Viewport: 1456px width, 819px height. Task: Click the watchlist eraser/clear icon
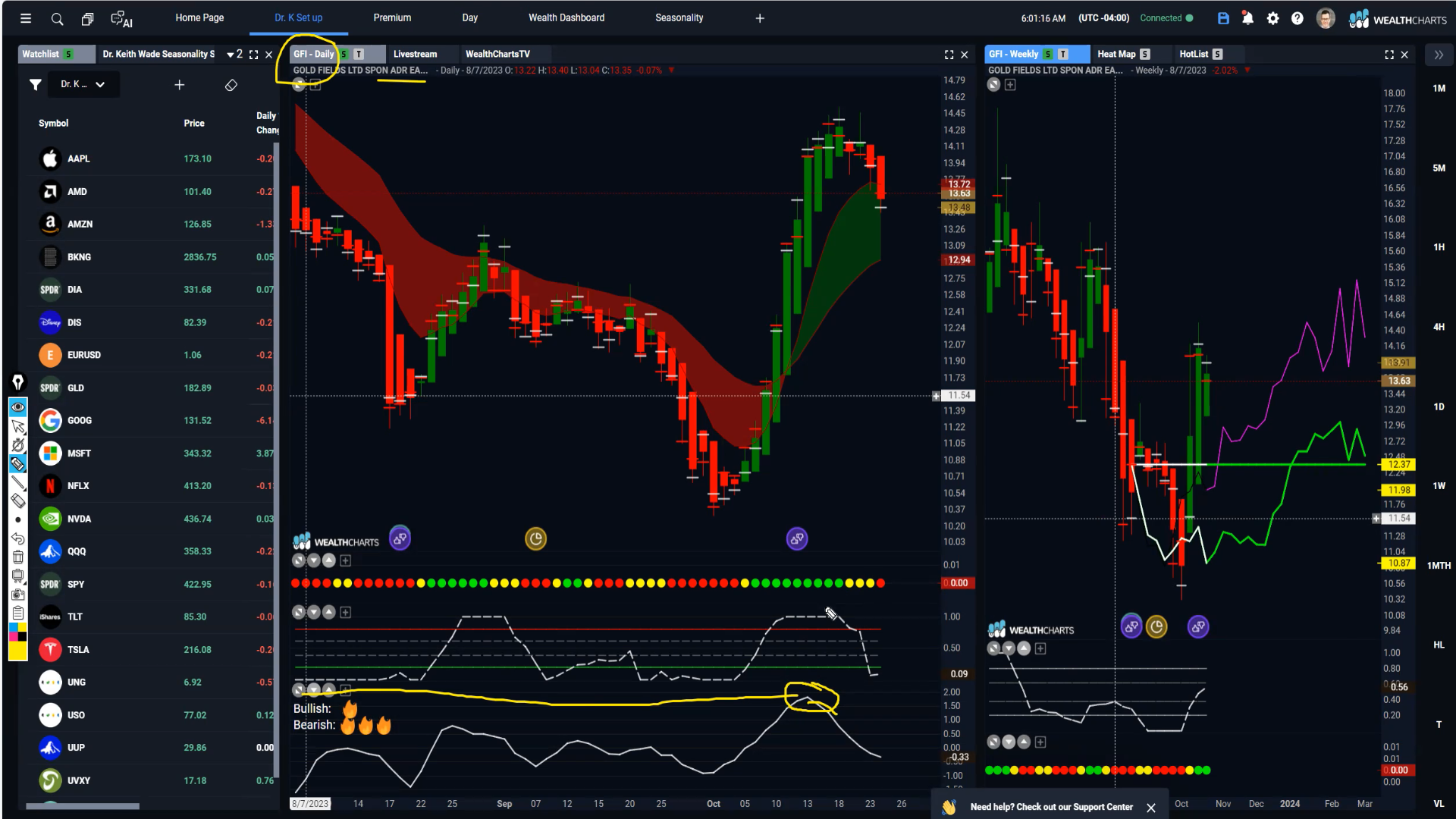coord(231,85)
